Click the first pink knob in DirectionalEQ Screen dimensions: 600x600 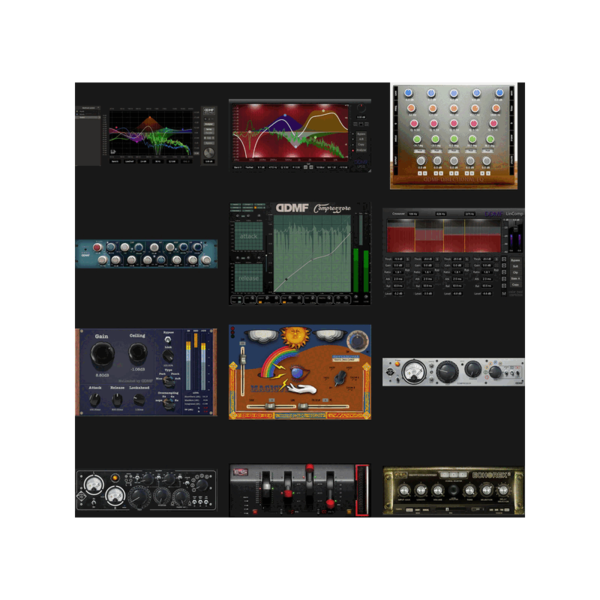[x=414, y=124]
